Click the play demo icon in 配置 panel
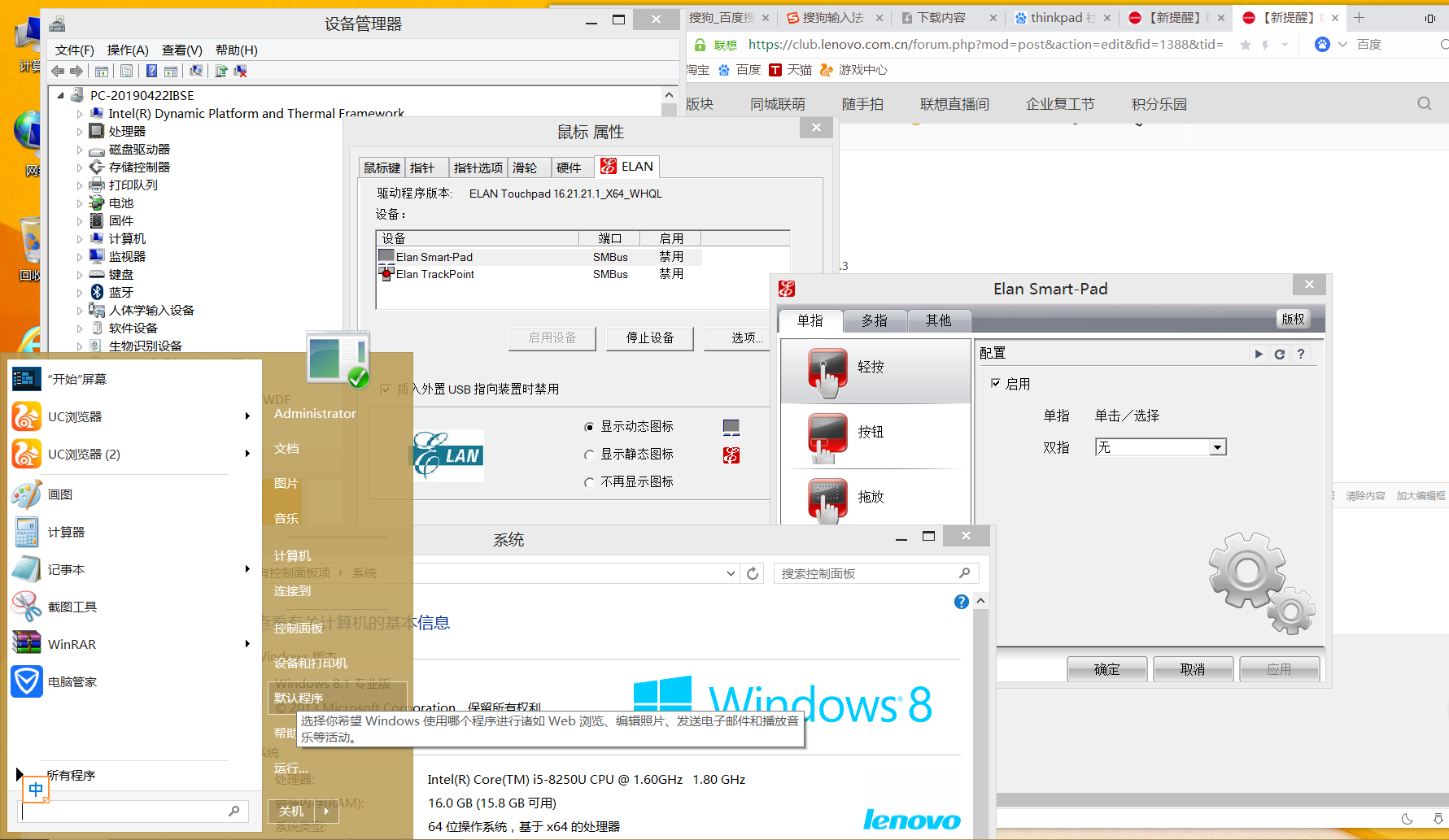Image resolution: width=1449 pixels, height=840 pixels. (1259, 354)
